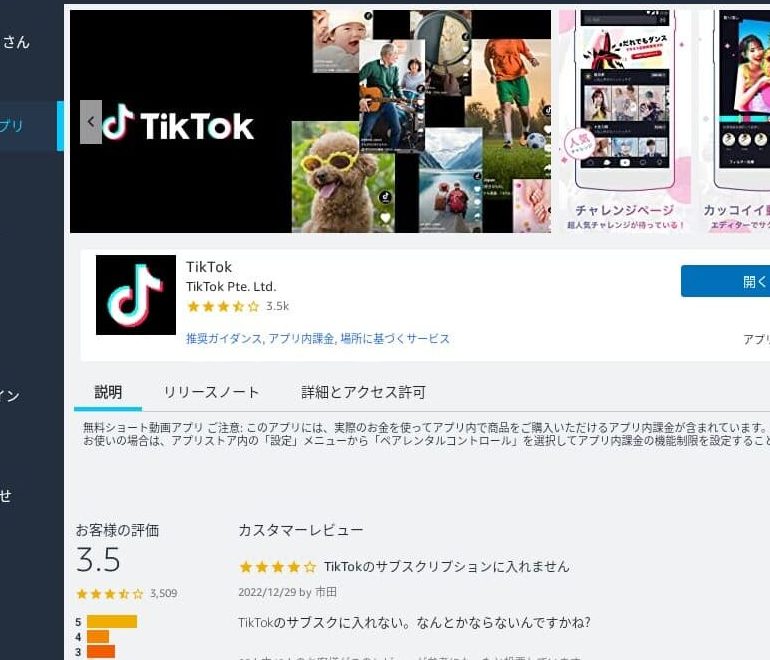
Task: Click the review date 2022/12/29 by 市田
Action: pyautogui.click(x=287, y=592)
